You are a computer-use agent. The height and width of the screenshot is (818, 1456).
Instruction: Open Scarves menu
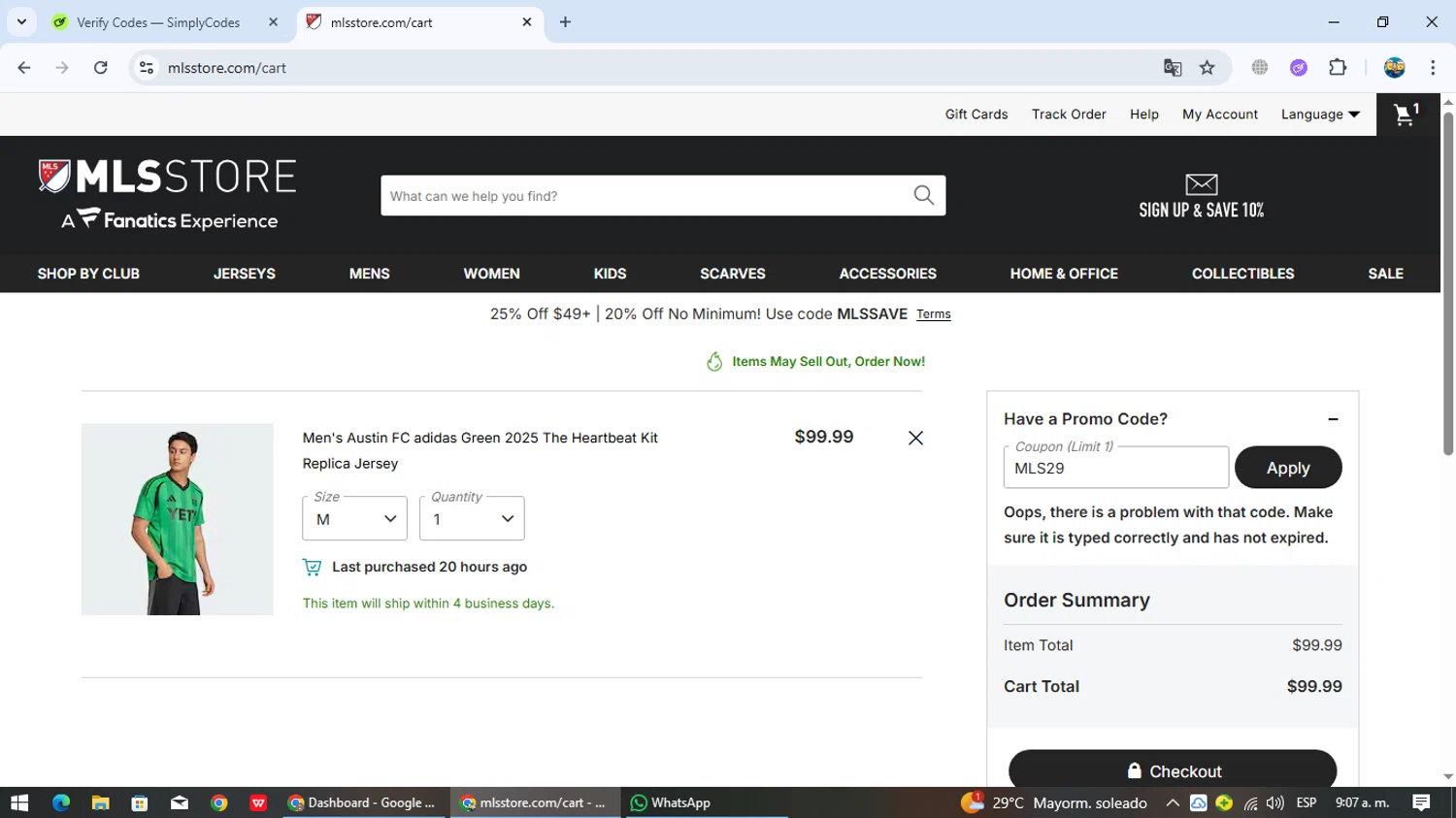[733, 274]
